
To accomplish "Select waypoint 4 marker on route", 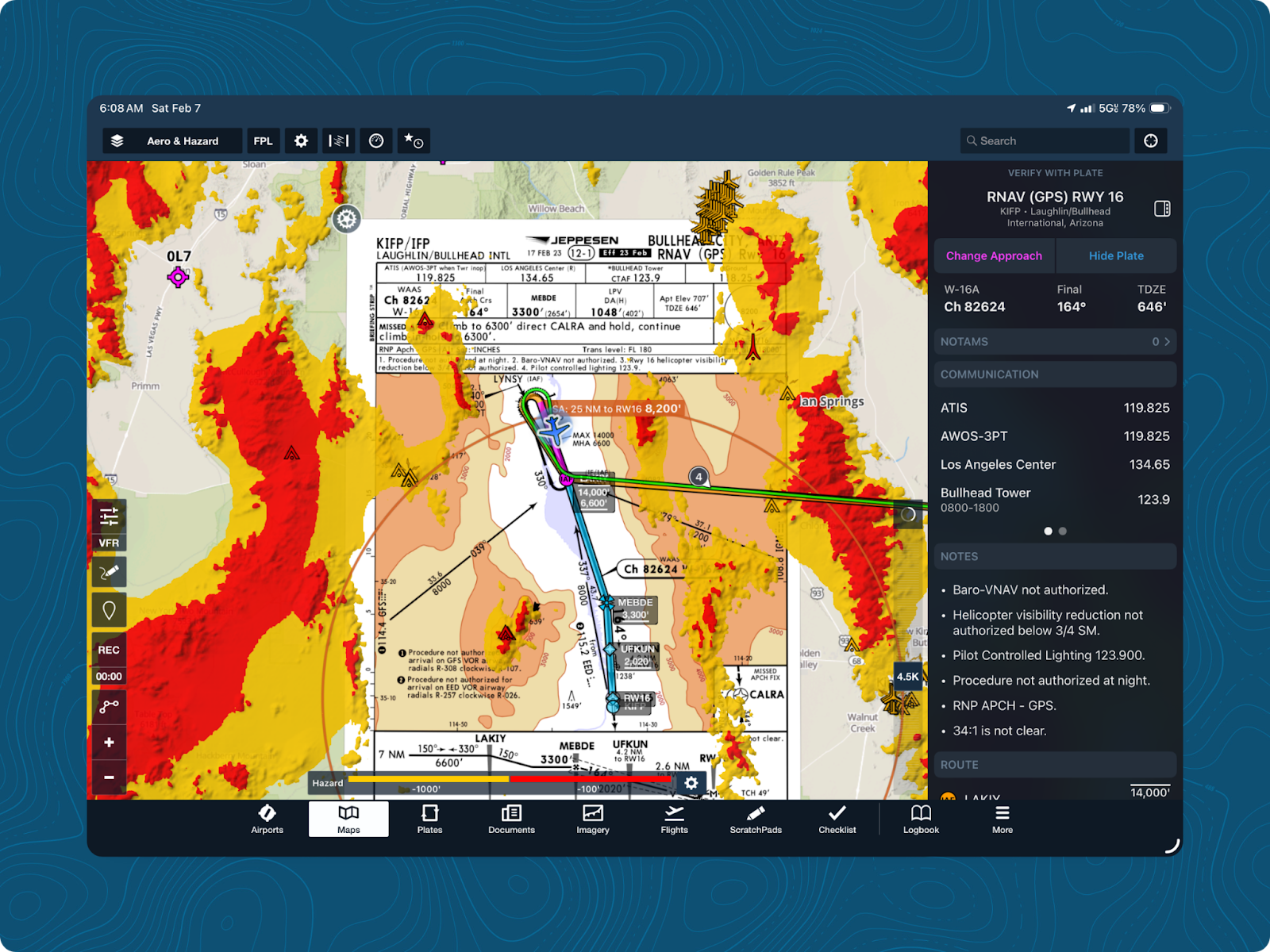I will [x=698, y=477].
